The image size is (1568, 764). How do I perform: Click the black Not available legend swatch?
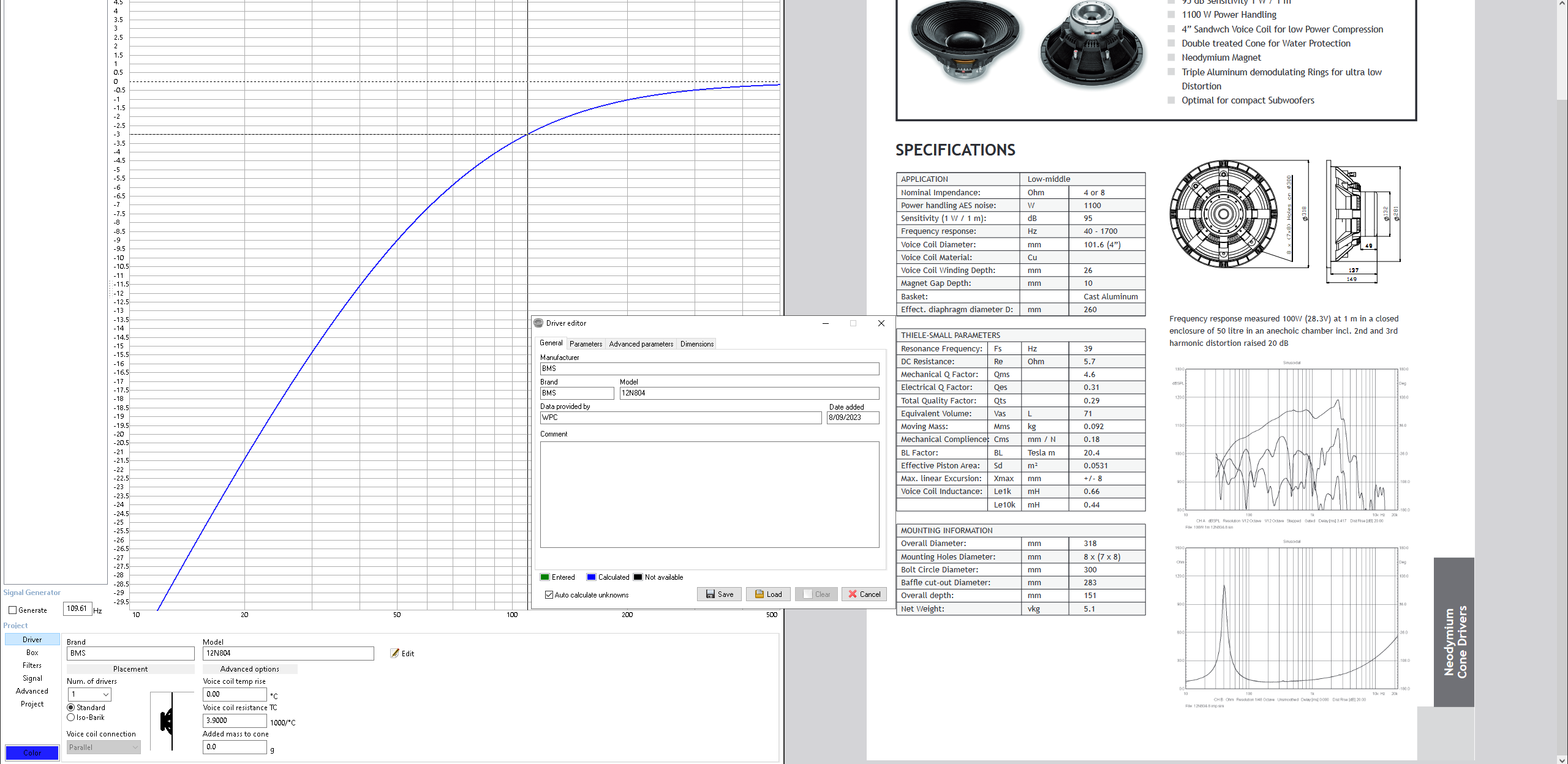pos(638,577)
